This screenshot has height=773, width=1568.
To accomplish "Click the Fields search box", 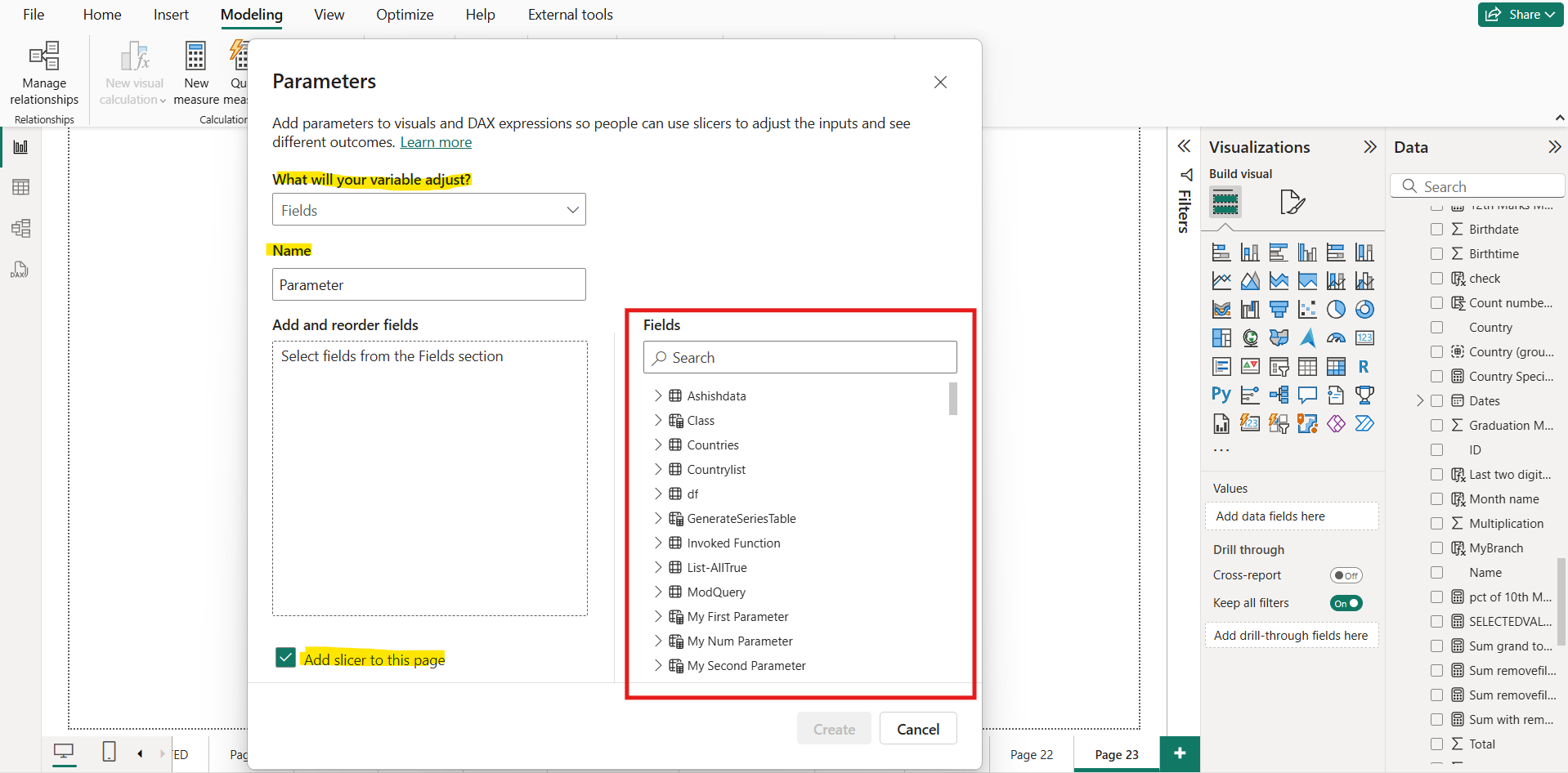I will pyautogui.click(x=799, y=357).
